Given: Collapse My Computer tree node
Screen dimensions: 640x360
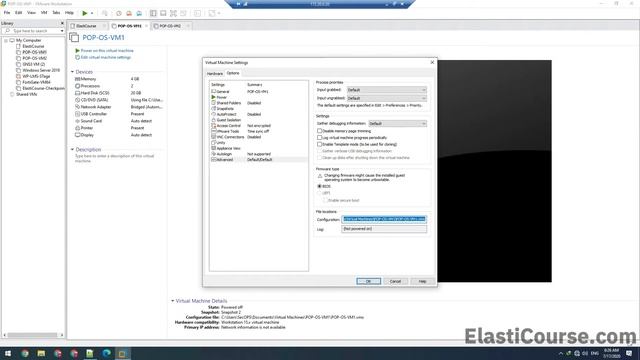Looking at the screenshot, I should click(6, 40).
